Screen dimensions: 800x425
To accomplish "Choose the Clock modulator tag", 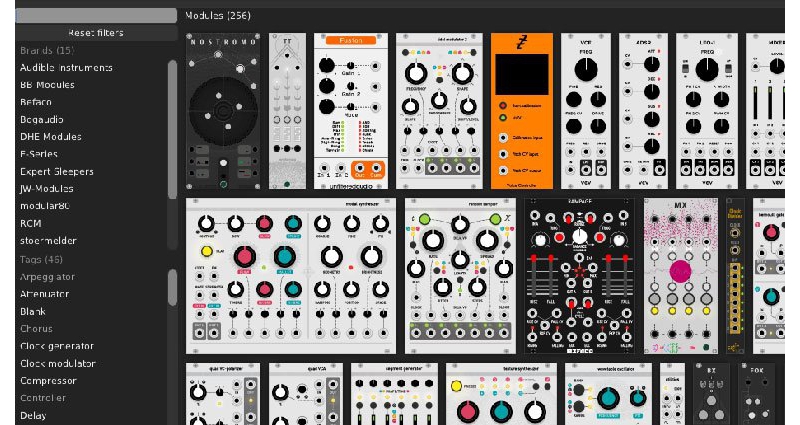I will tap(58, 364).
